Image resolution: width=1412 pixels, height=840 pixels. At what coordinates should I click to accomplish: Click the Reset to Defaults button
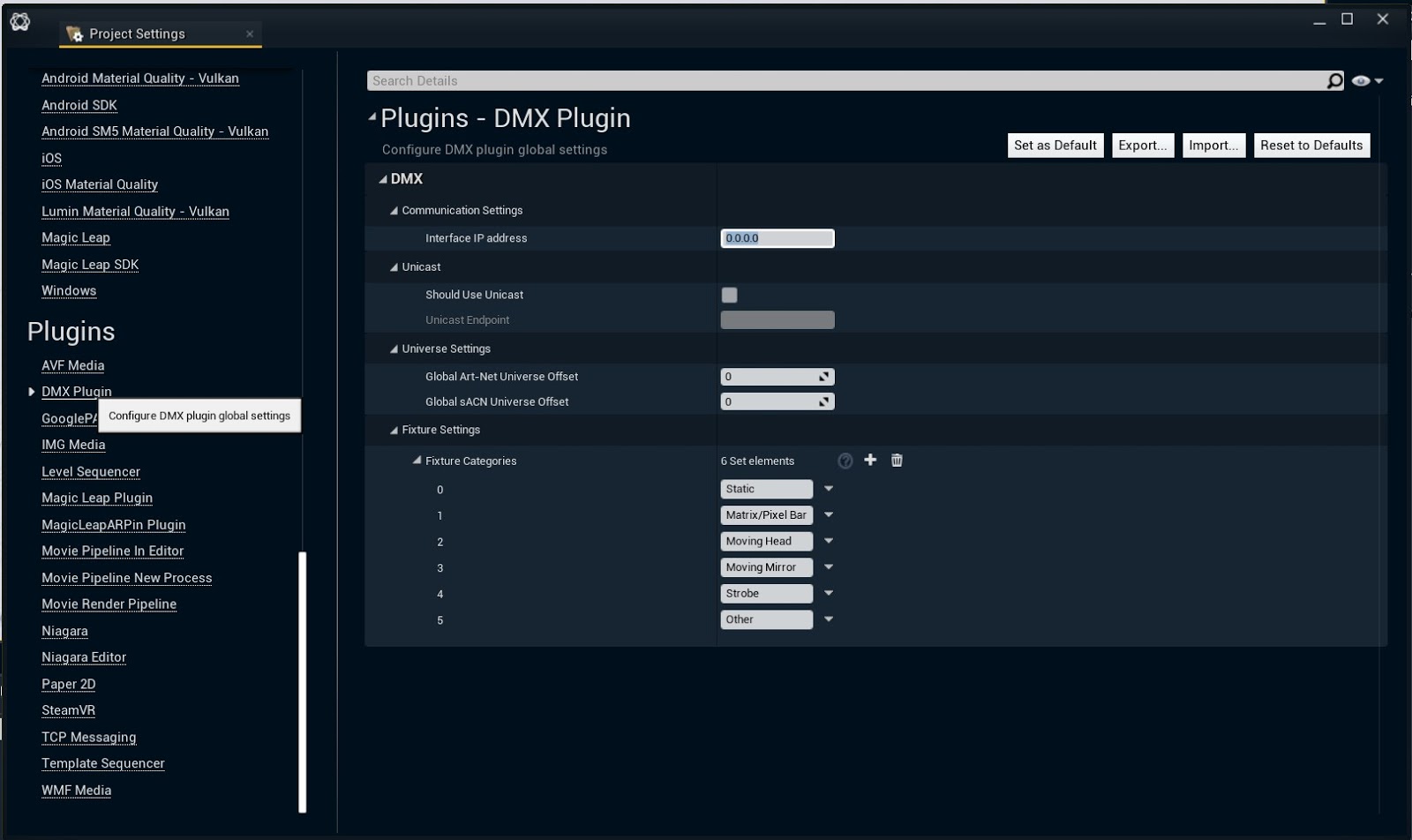pyautogui.click(x=1311, y=146)
